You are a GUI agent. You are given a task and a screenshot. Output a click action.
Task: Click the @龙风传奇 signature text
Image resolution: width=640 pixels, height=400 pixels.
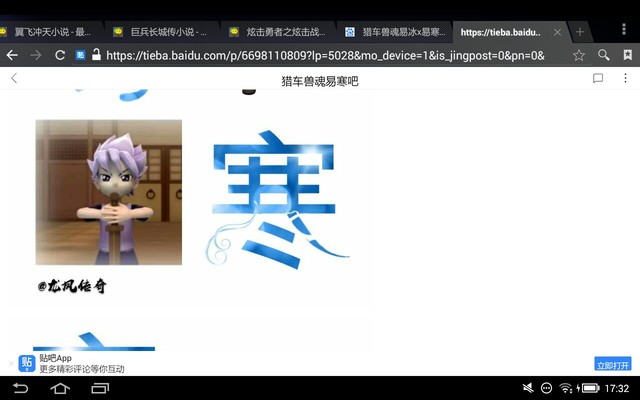coord(72,286)
